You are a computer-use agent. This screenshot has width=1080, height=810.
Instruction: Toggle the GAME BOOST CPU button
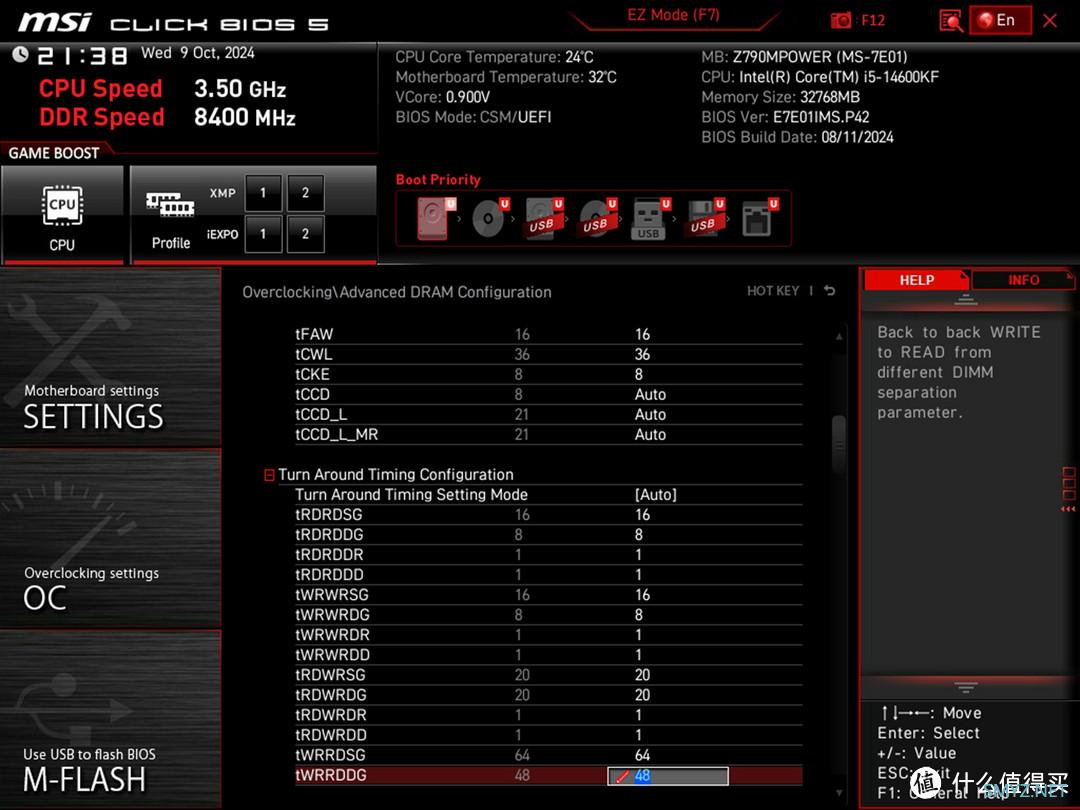point(62,214)
